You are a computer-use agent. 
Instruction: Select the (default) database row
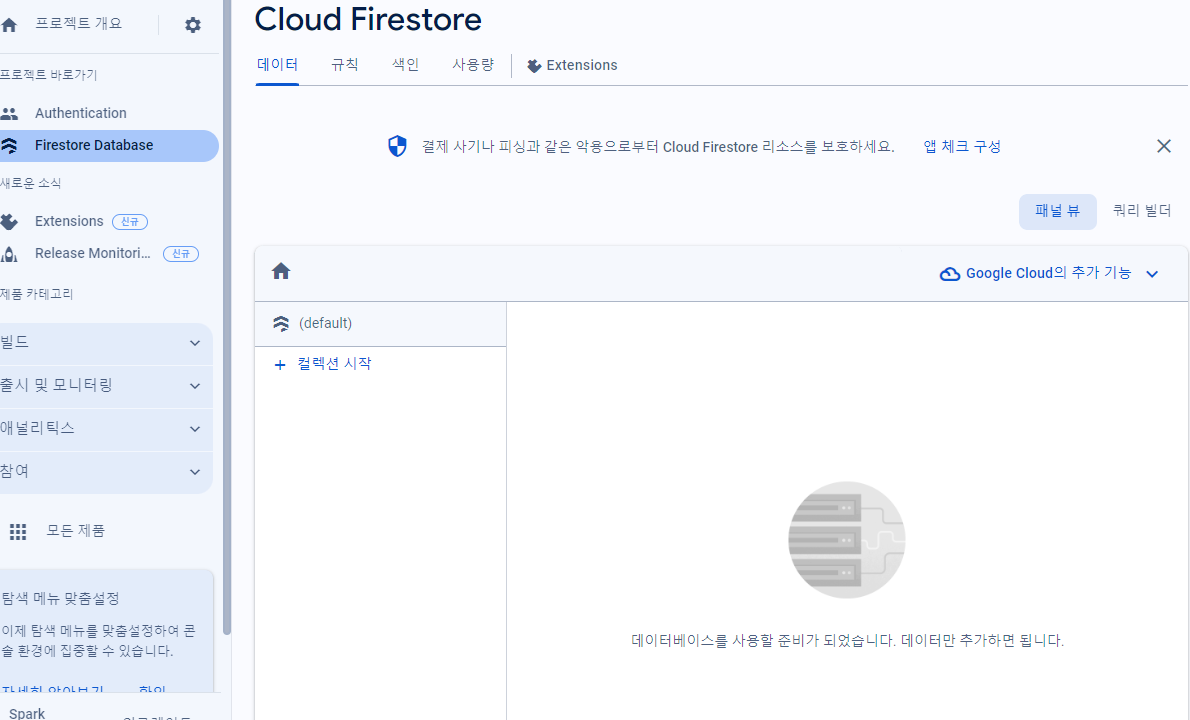[380, 324]
